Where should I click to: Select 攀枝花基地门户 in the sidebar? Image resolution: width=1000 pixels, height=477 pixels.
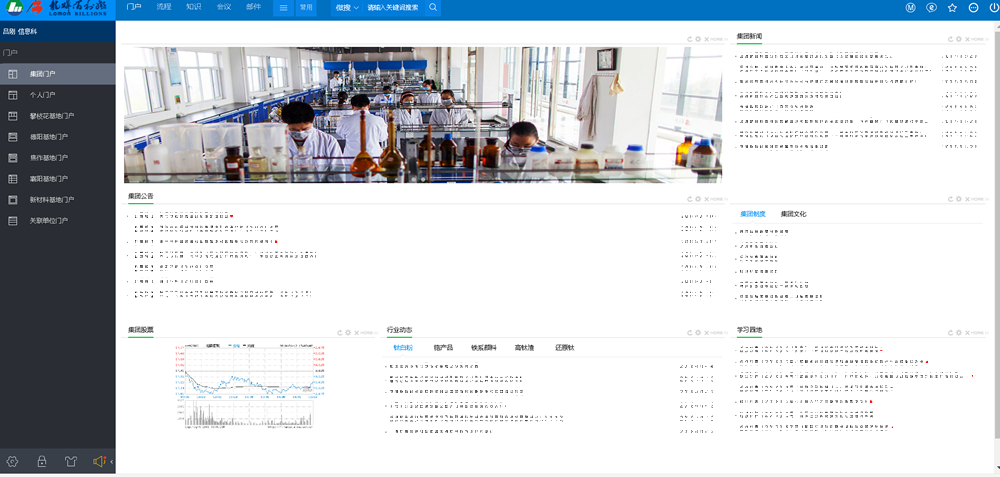(x=57, y=116)
